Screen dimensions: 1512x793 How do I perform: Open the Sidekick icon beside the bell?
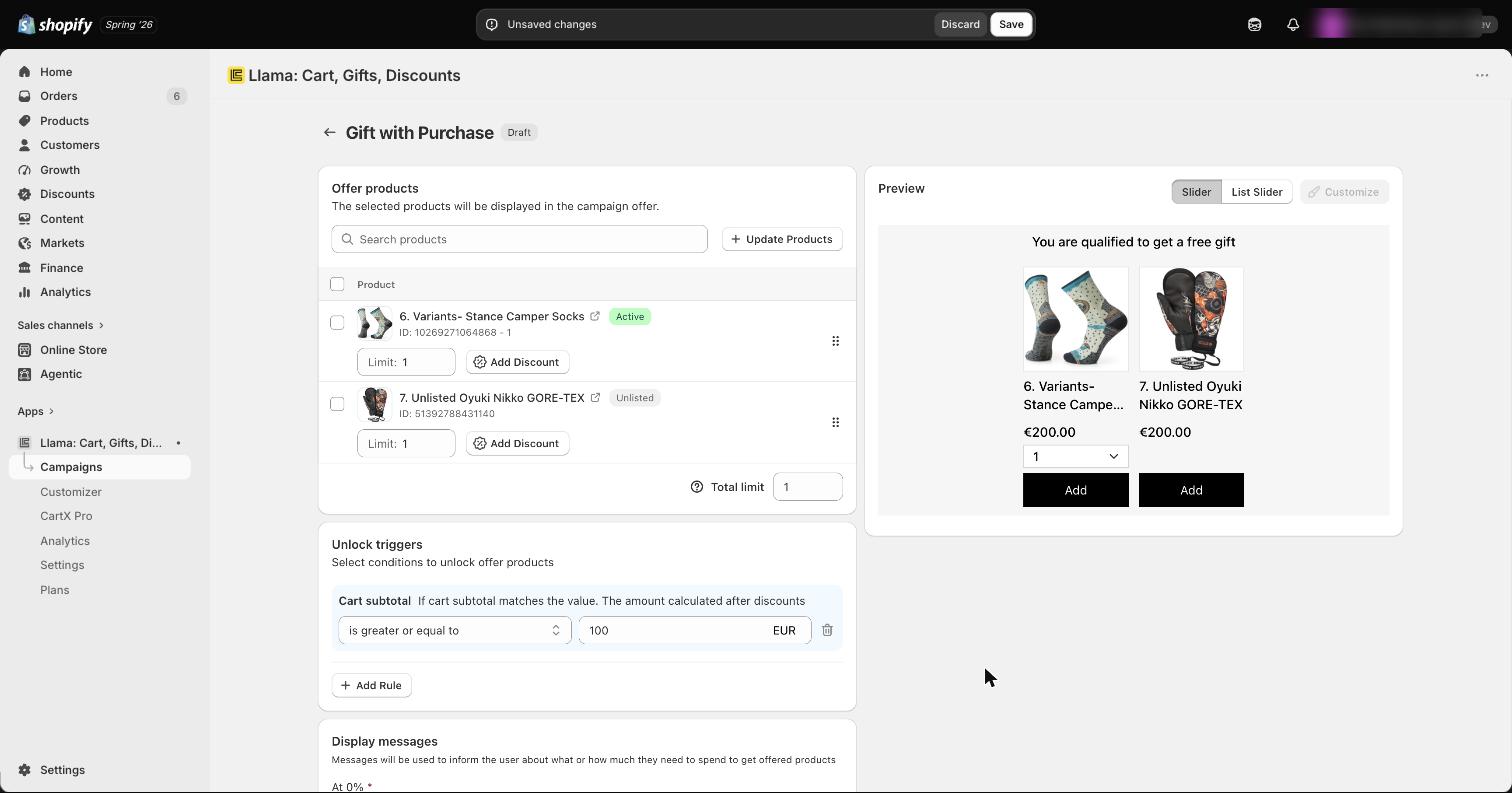pyautogui.click(x=1254, y=24)
